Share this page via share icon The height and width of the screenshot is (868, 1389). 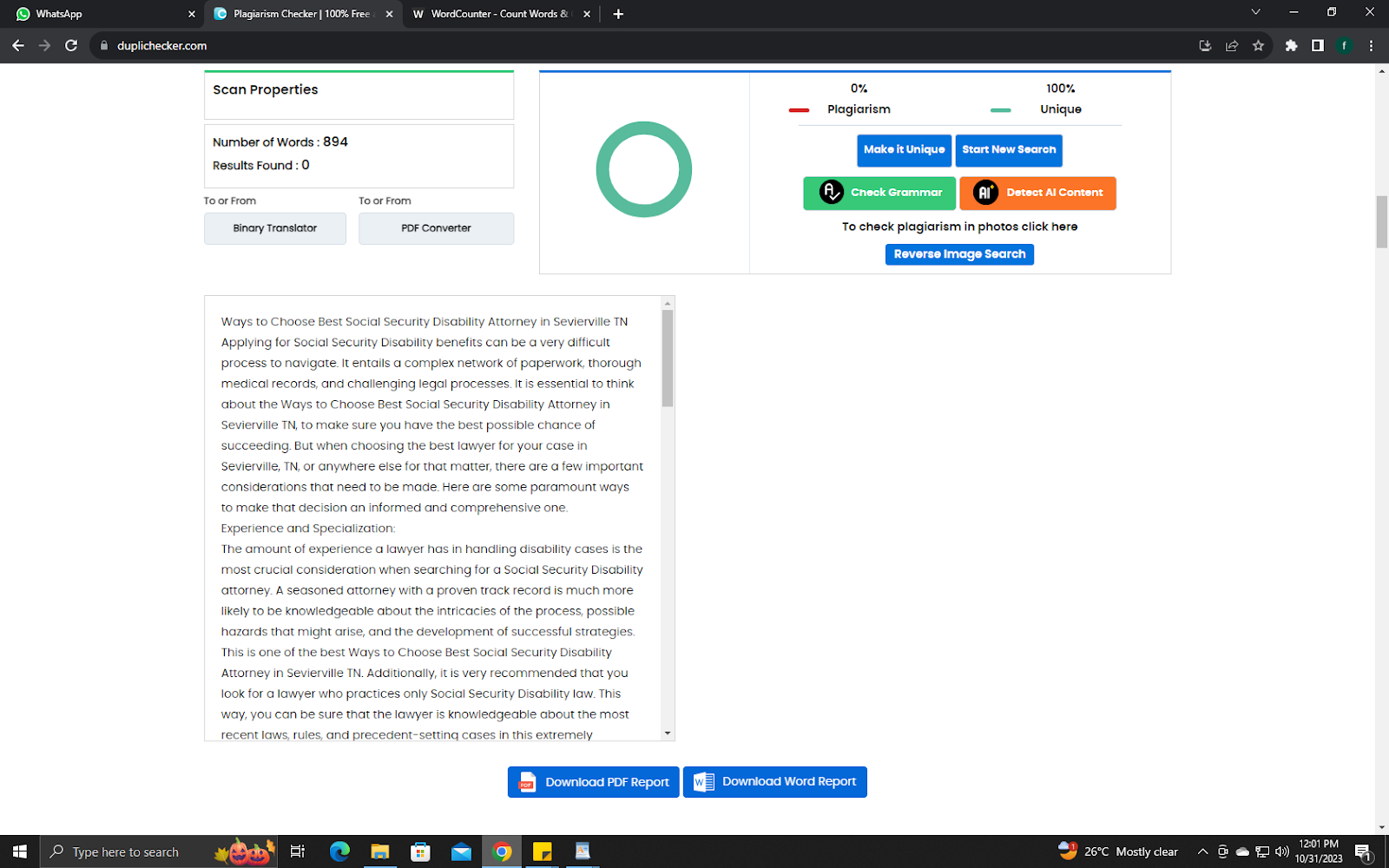point(1231,46)
